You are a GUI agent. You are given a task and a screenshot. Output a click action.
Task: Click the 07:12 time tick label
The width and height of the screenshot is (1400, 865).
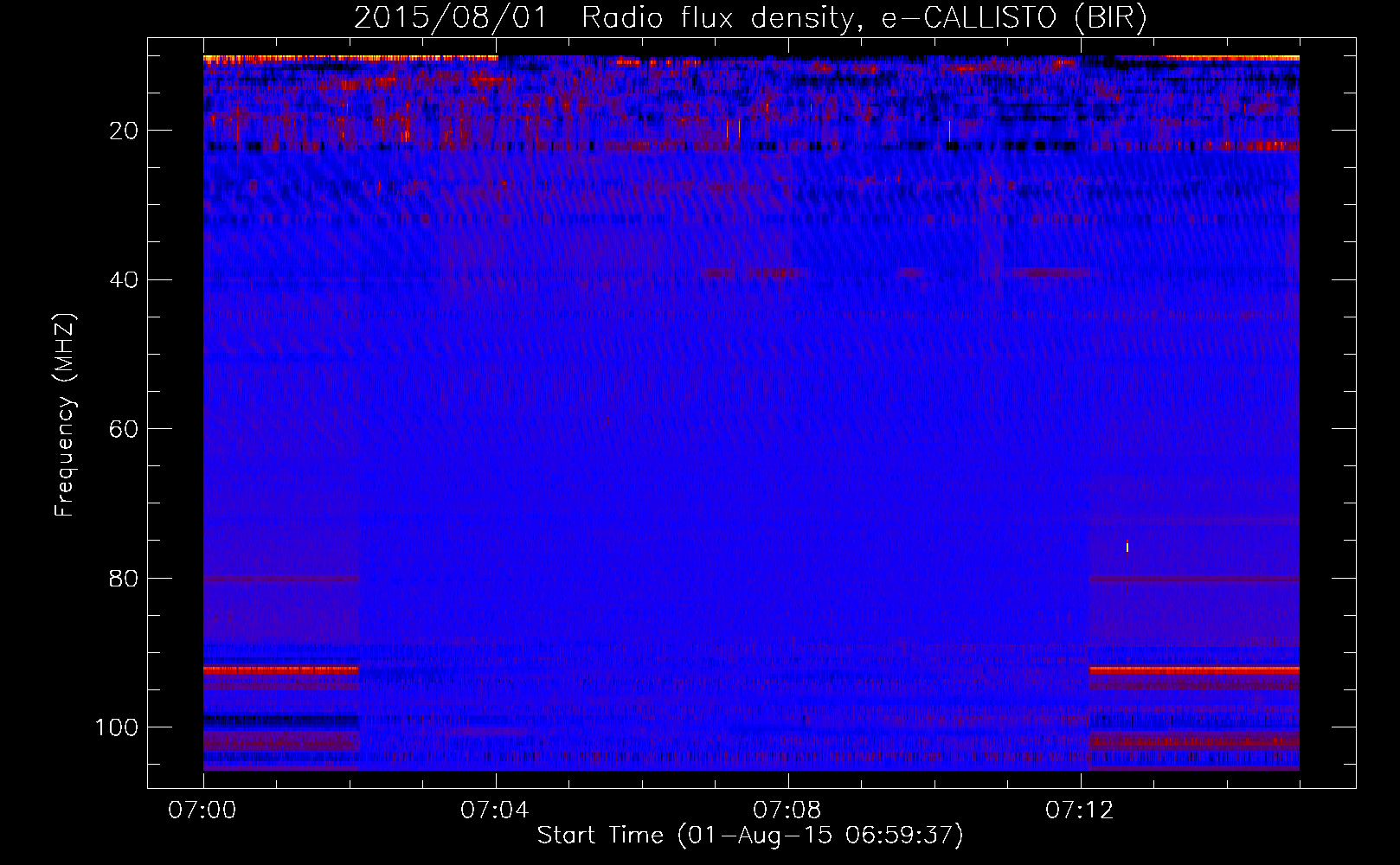point(1080,811)
